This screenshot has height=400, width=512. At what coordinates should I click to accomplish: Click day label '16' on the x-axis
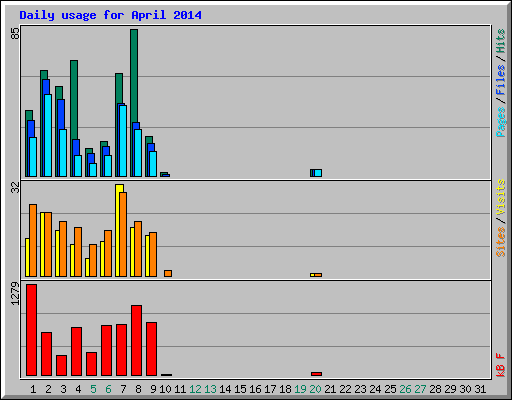coord(255,389)
